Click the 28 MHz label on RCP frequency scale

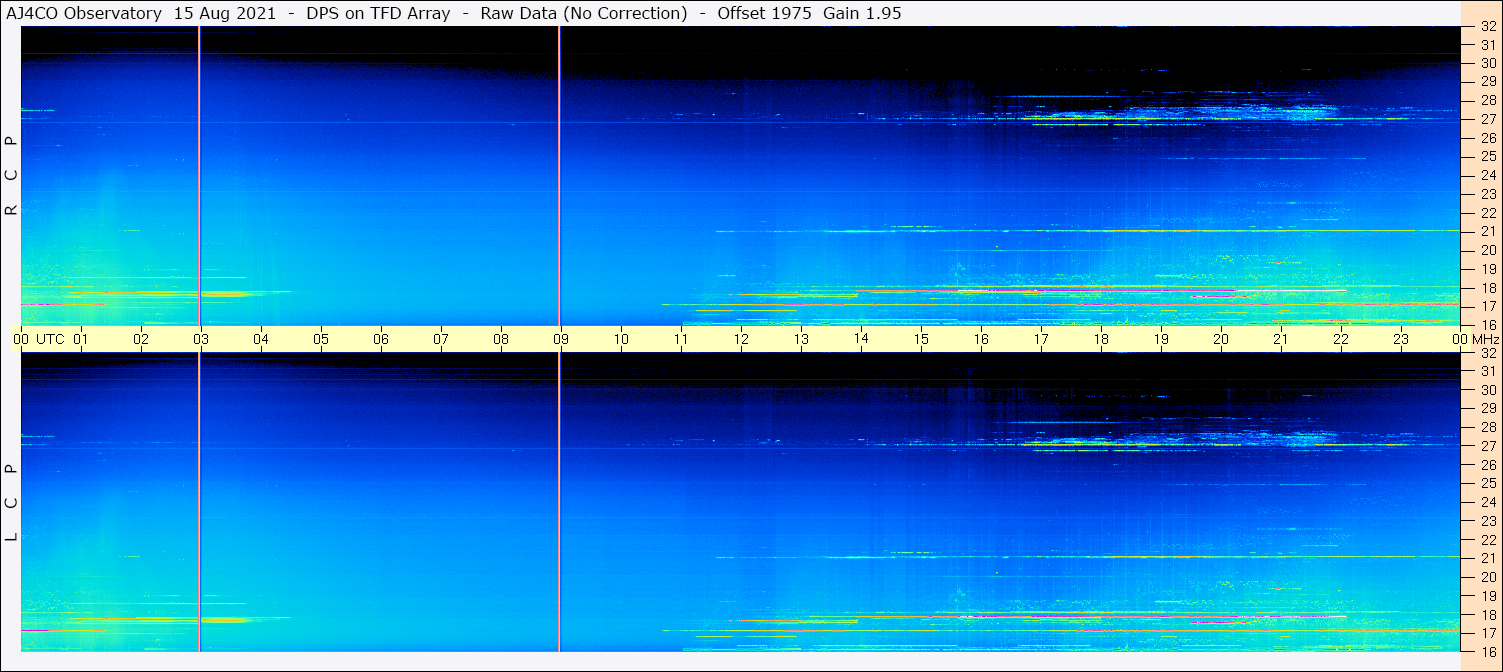point(1488,100)
